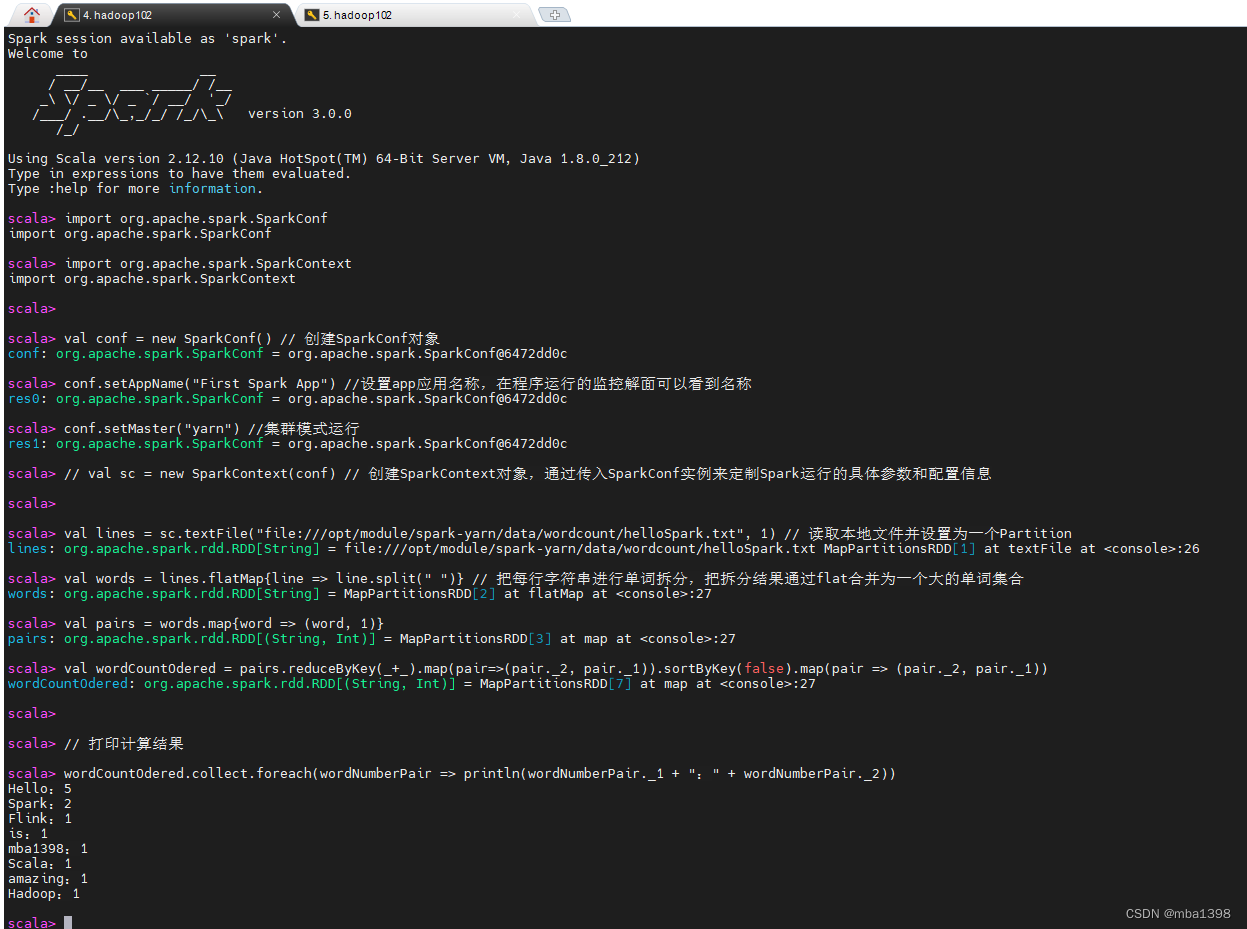Click the blue word "information" in help line
Viewport: 1247px width, 929px height.
[x=212, y=189]
